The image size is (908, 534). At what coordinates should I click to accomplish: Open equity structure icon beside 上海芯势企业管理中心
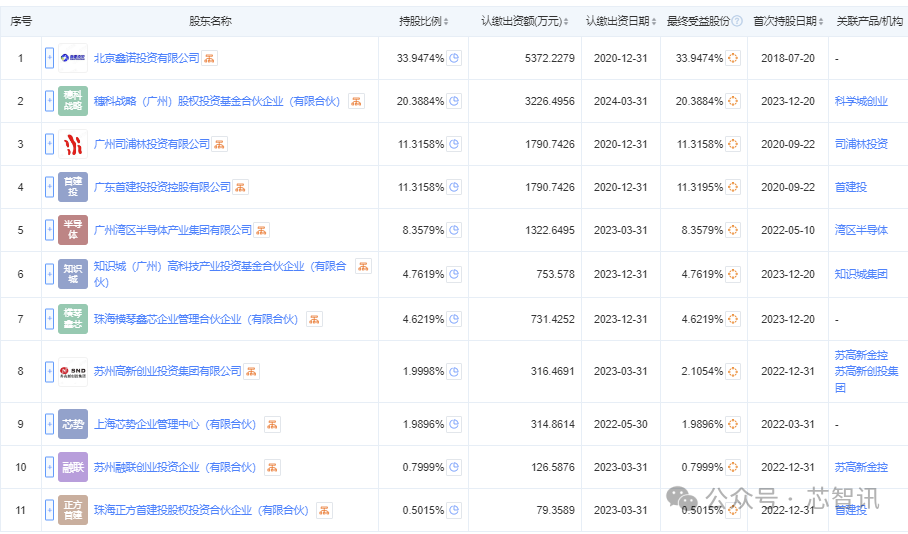[x=272, y=424]
